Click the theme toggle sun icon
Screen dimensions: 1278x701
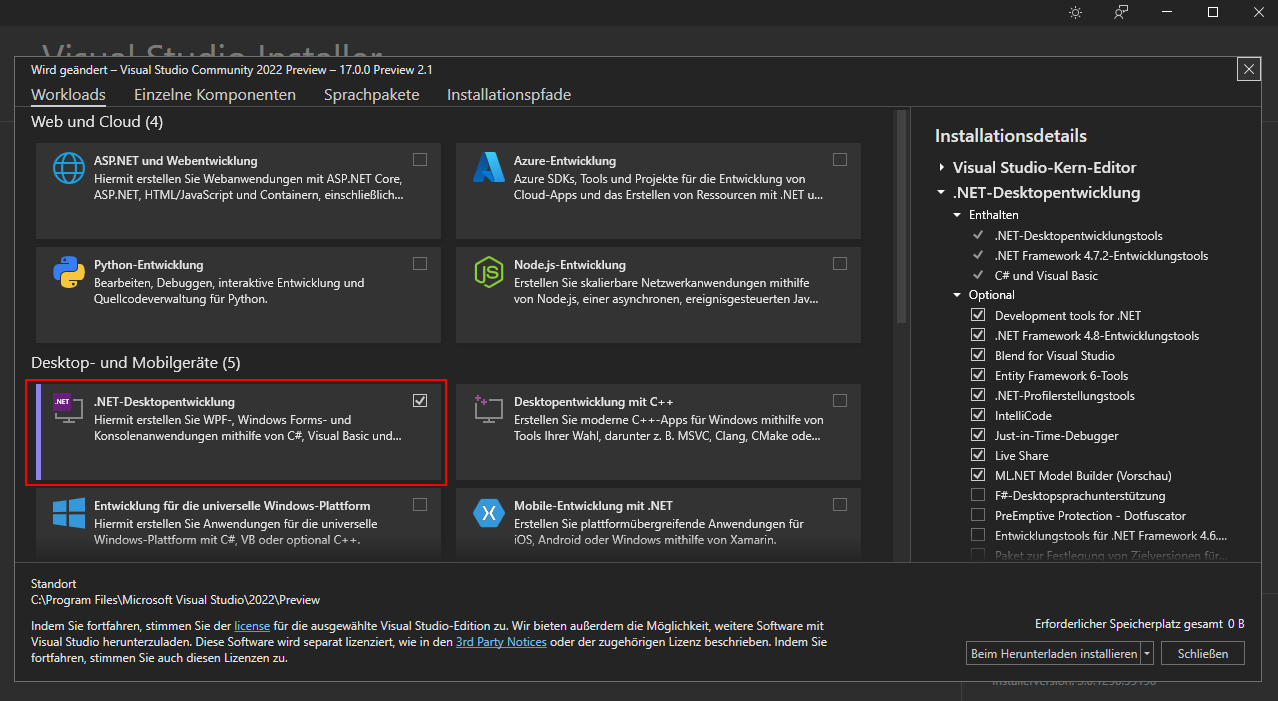(1075, 12)
